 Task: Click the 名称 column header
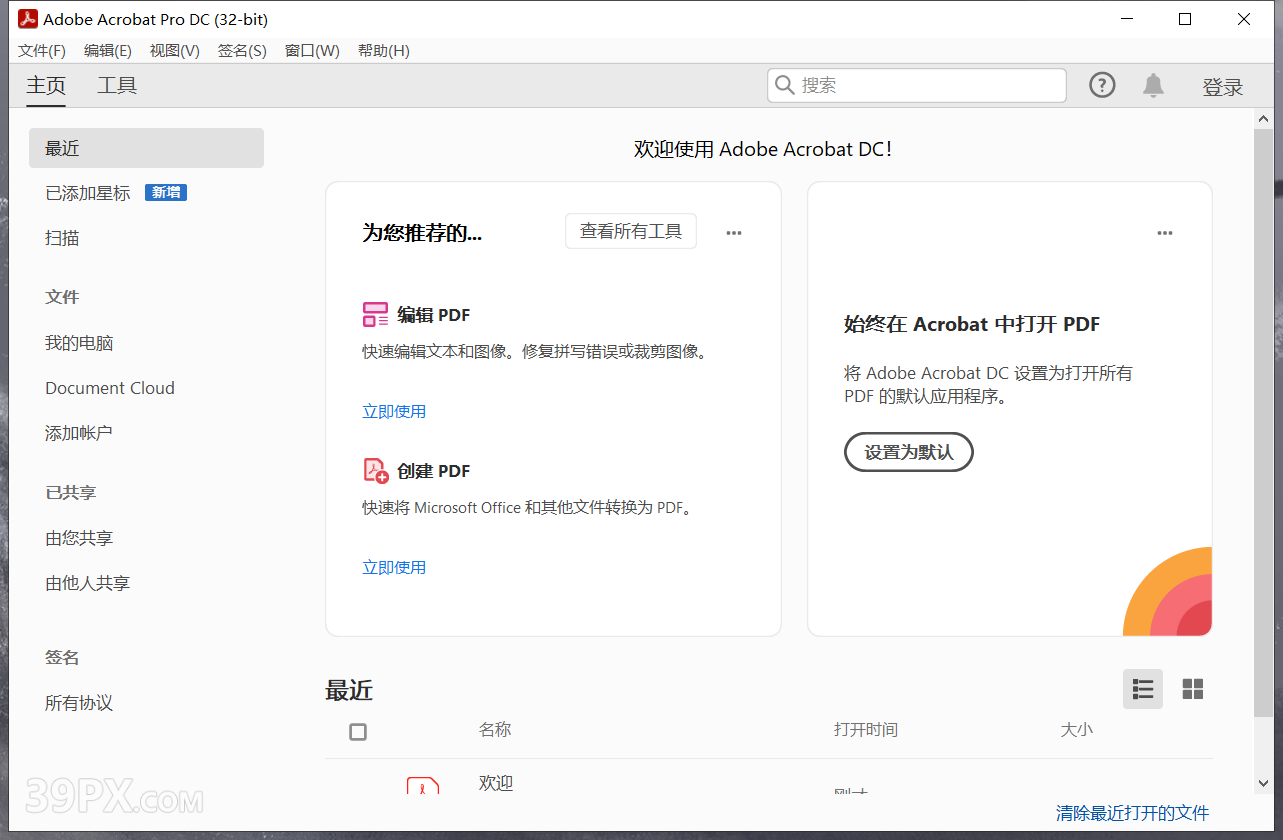coord(495,730)
